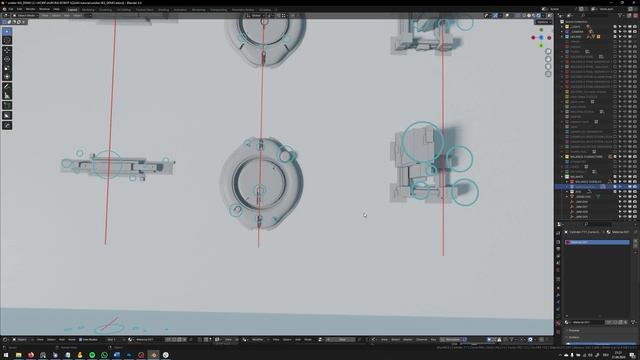
Task: Switch to the Geometry Nodes workspace tab
Action: tap(243, 9)
